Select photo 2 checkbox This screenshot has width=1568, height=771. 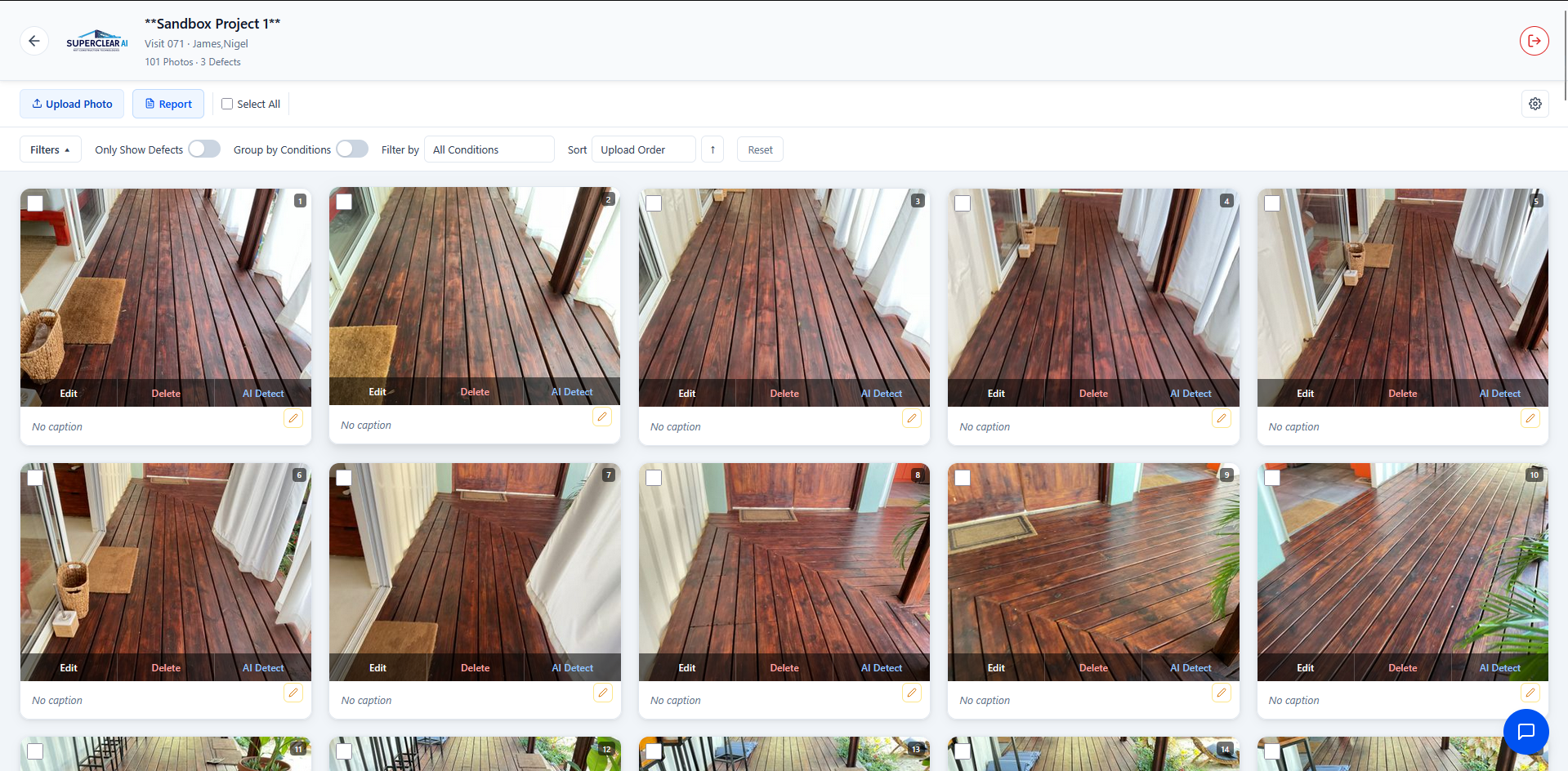[344, 201]
